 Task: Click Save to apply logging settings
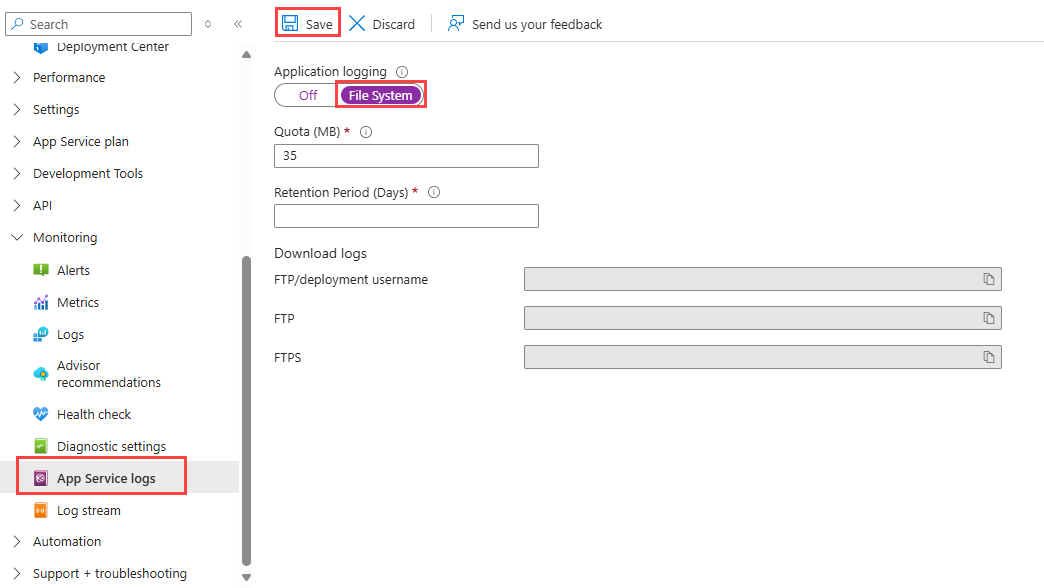tap(307, 23)
